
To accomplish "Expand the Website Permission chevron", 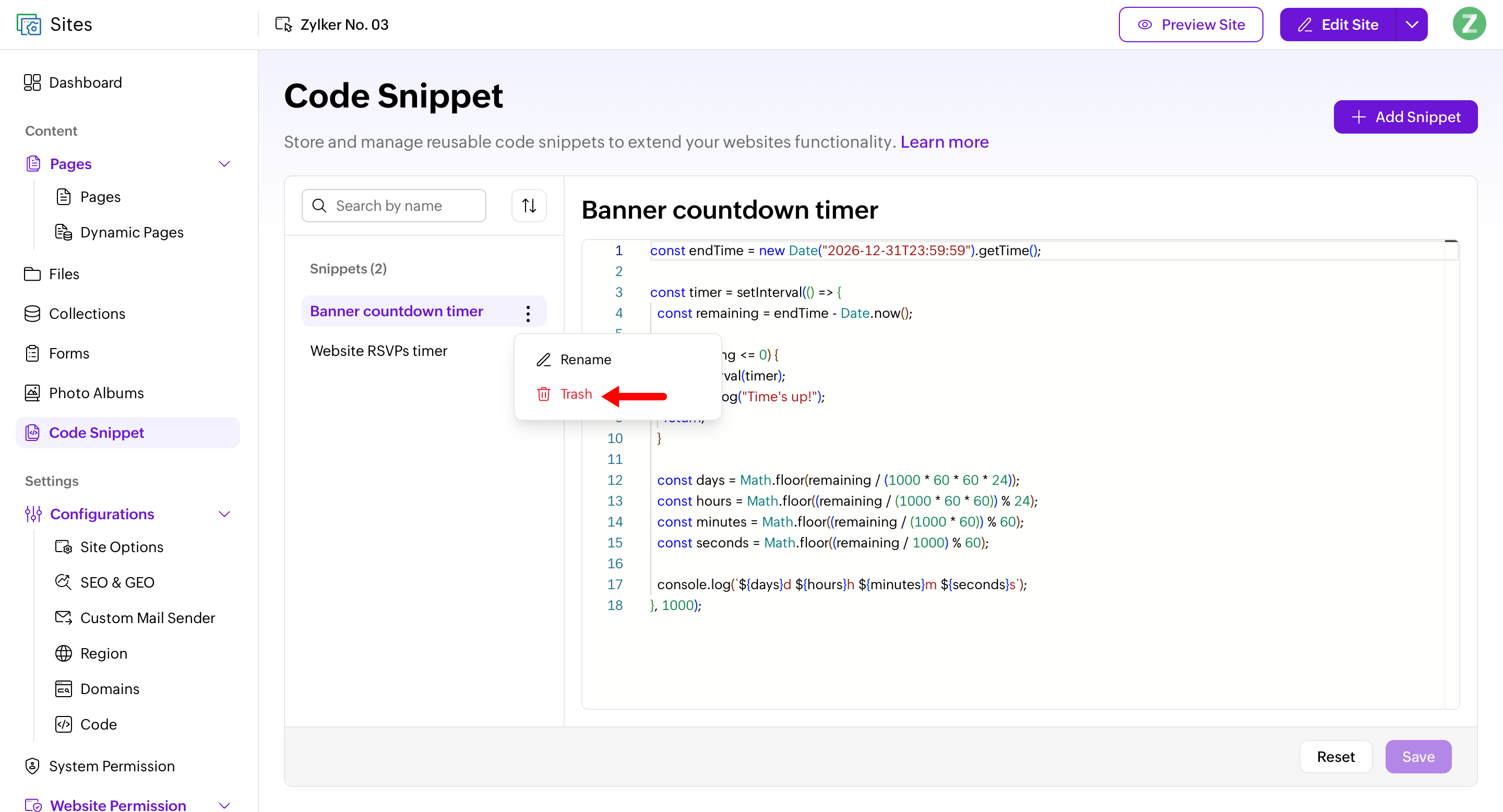I will pos(224,805).
